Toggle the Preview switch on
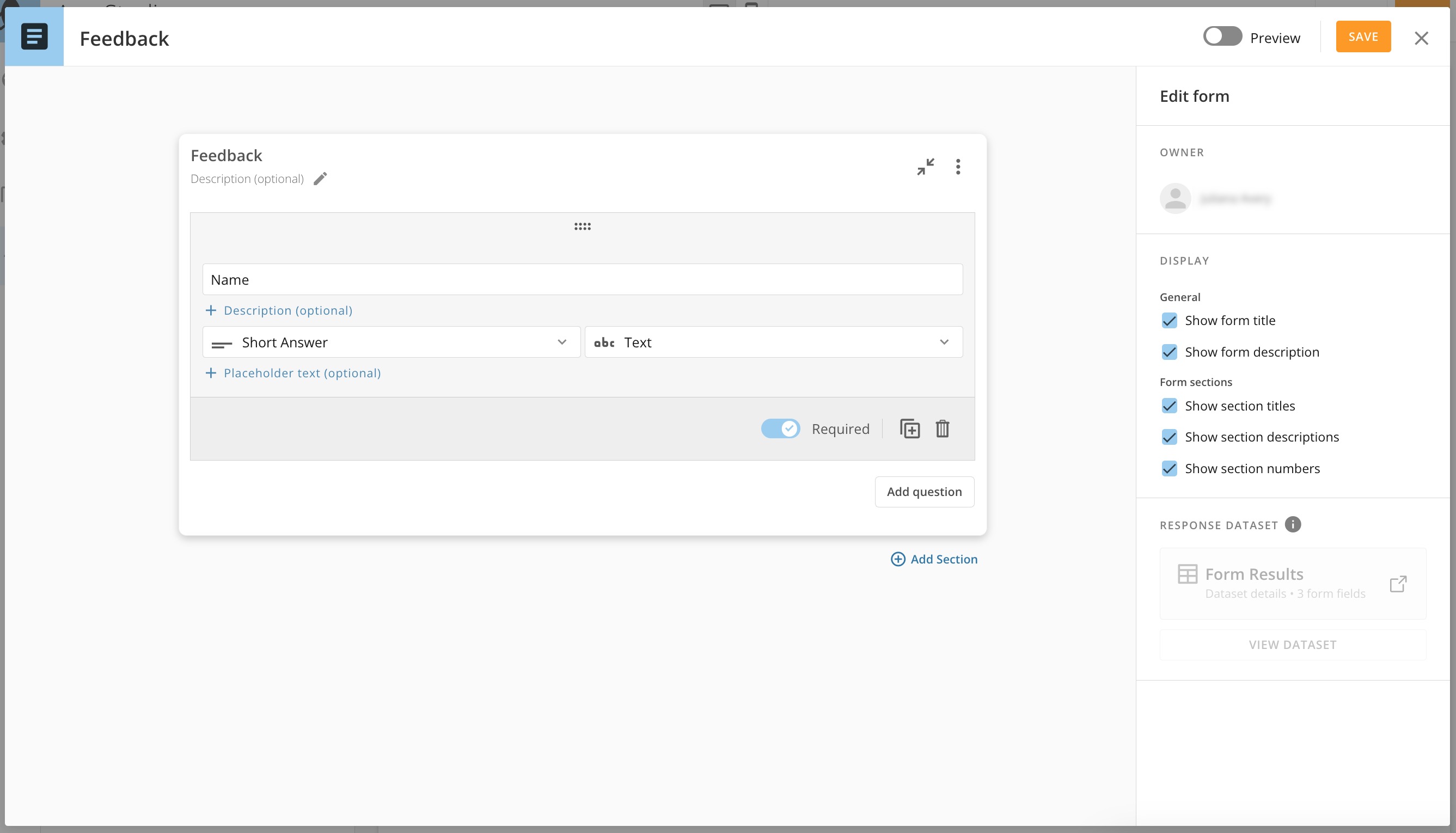The height and width of the screenshot is (833, 1456). 1222,36
